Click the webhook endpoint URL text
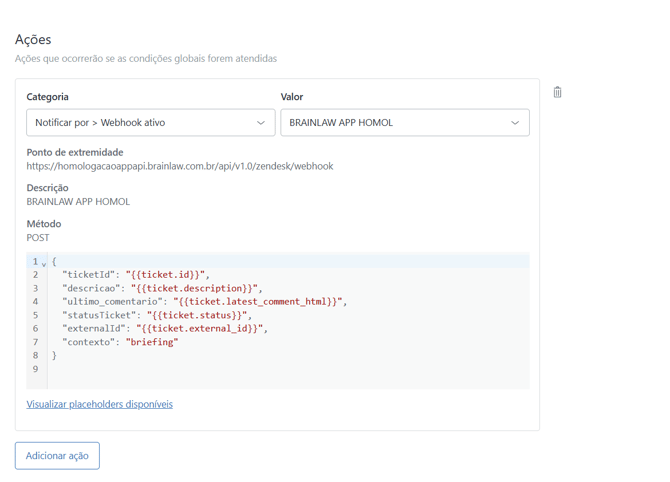Screen dimensions: 670x482 coord(180,166)
